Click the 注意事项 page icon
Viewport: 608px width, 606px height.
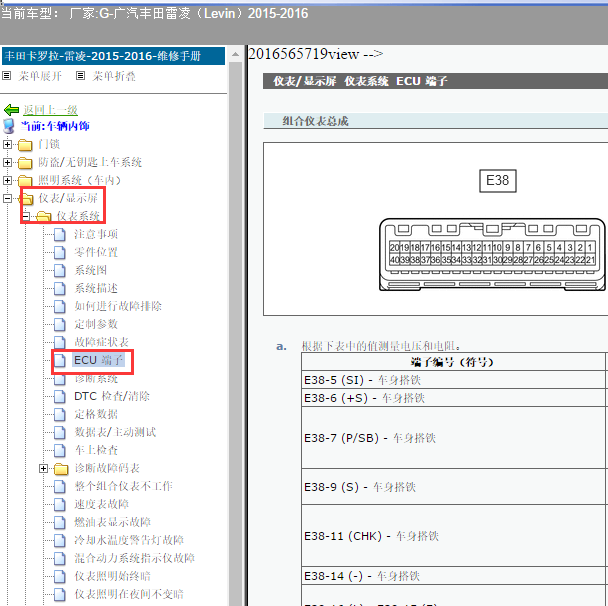point(59,235)
